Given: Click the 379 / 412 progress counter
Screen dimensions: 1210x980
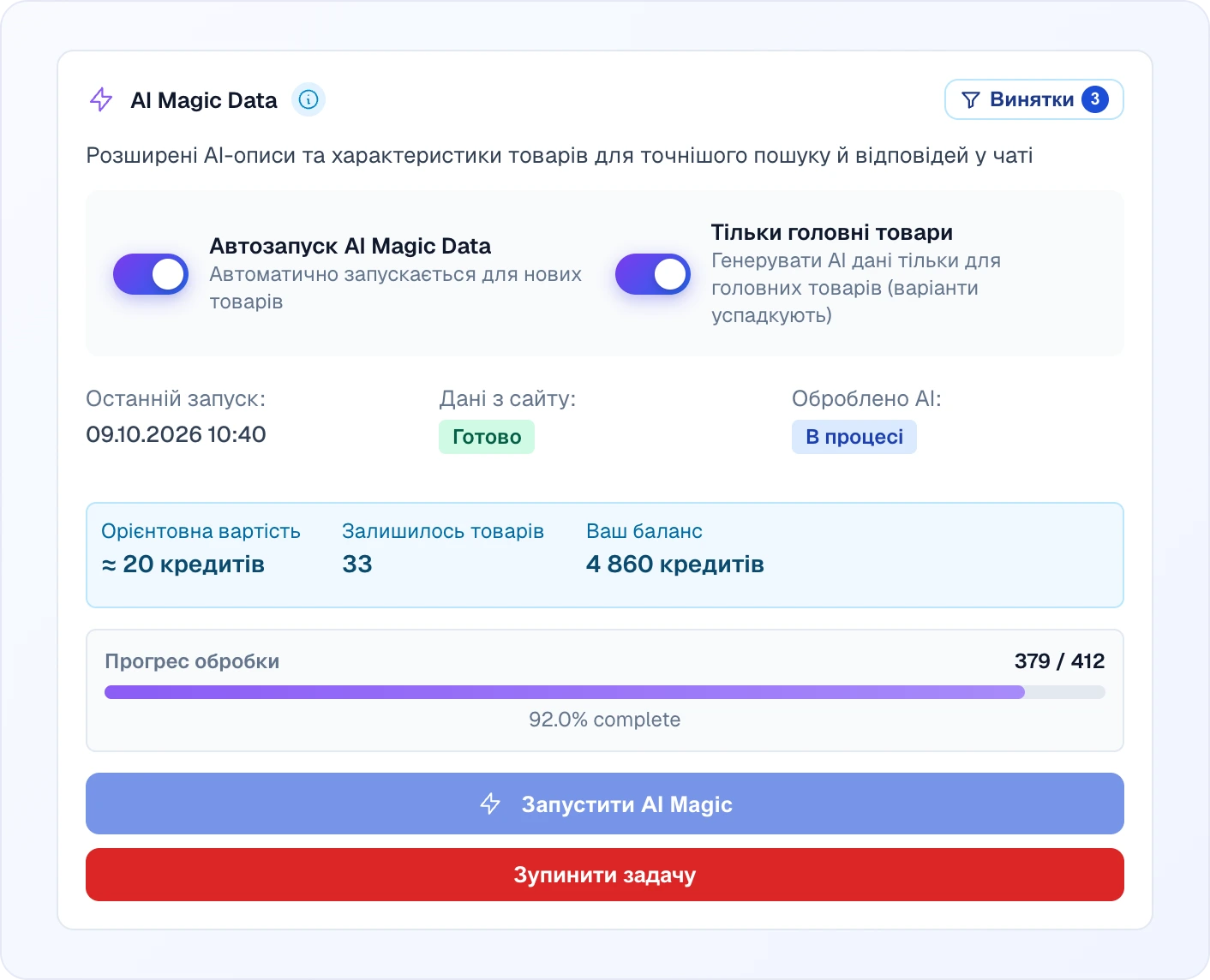Looking at the screenshot, I should [1059, 661].
